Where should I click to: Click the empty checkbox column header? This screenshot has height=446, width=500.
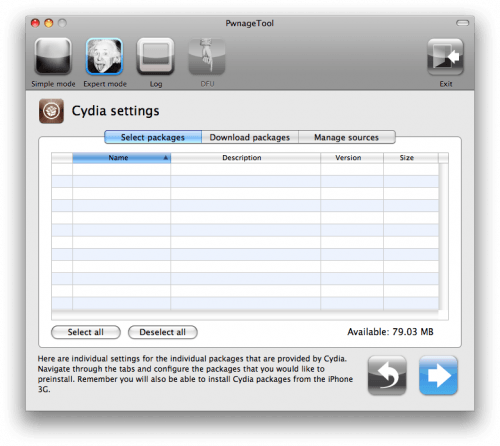62,158
